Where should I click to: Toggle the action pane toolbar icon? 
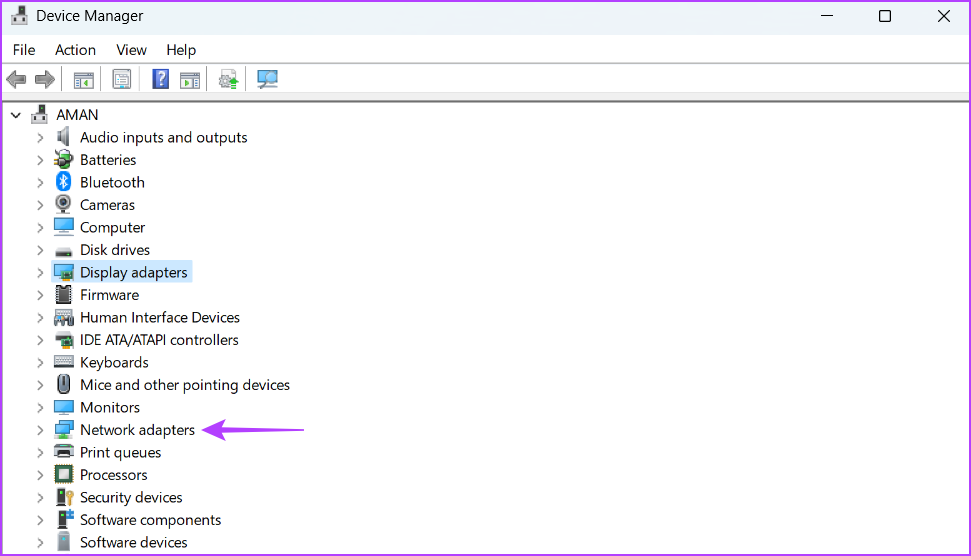190,79
